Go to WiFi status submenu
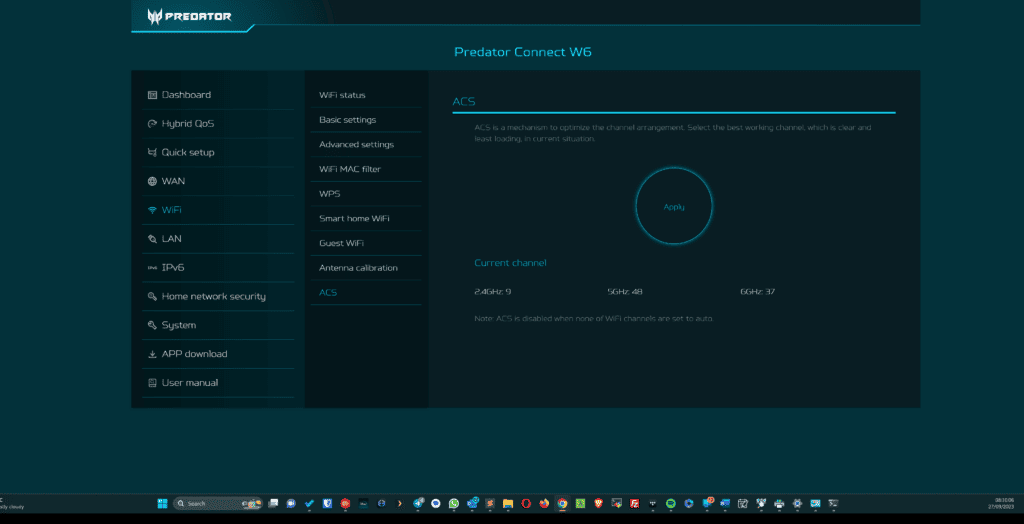The image size is (1024, 524). pyautogui.click(x=342, y=95)
